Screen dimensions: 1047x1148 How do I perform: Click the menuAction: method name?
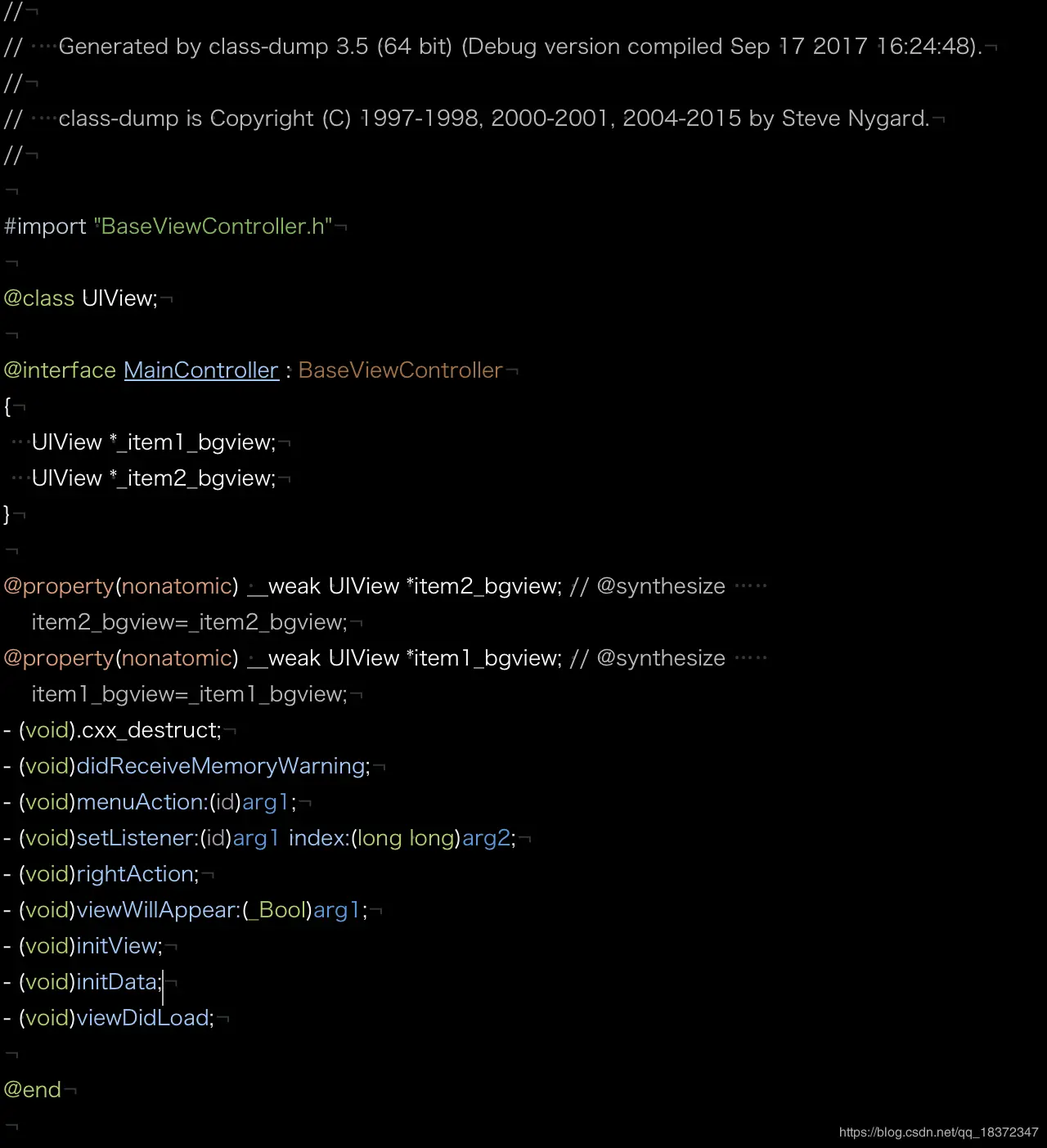click(x=142, y=802)
